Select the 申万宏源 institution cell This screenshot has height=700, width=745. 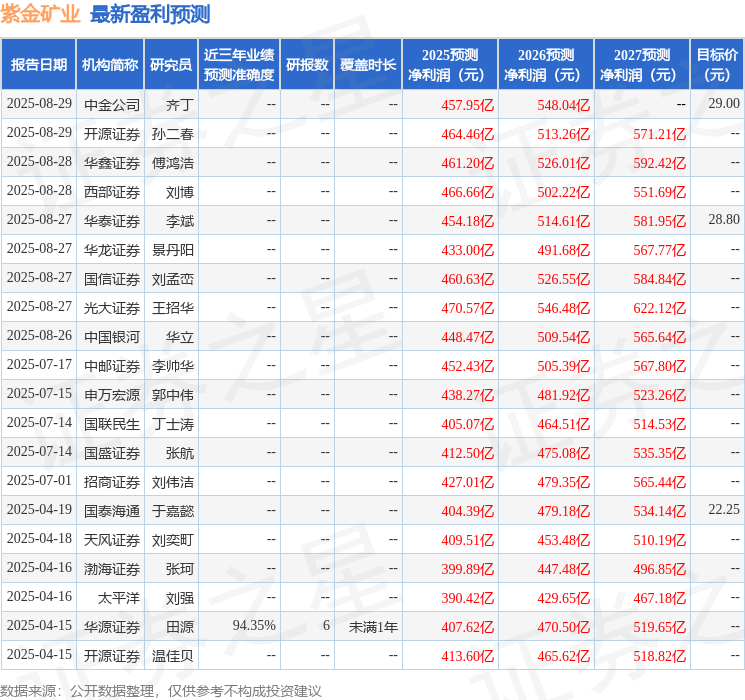[x=112, y=395]
